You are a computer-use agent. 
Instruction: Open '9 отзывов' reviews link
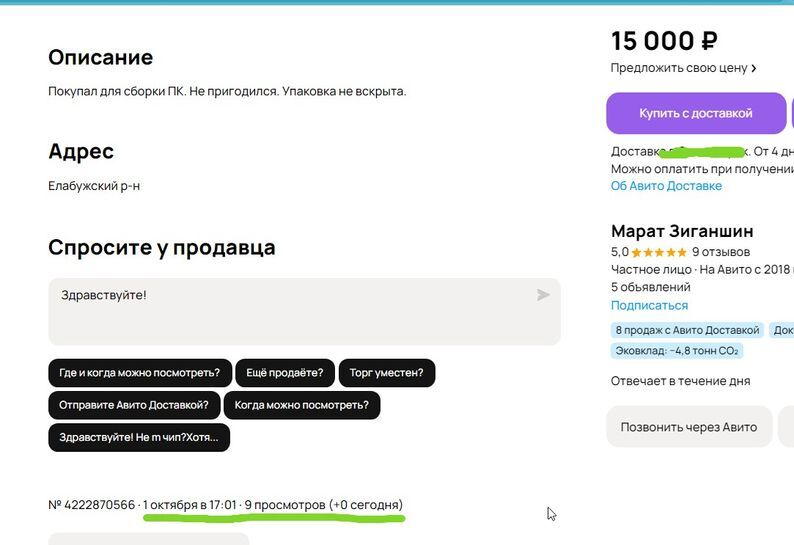(x=721, y=252)
